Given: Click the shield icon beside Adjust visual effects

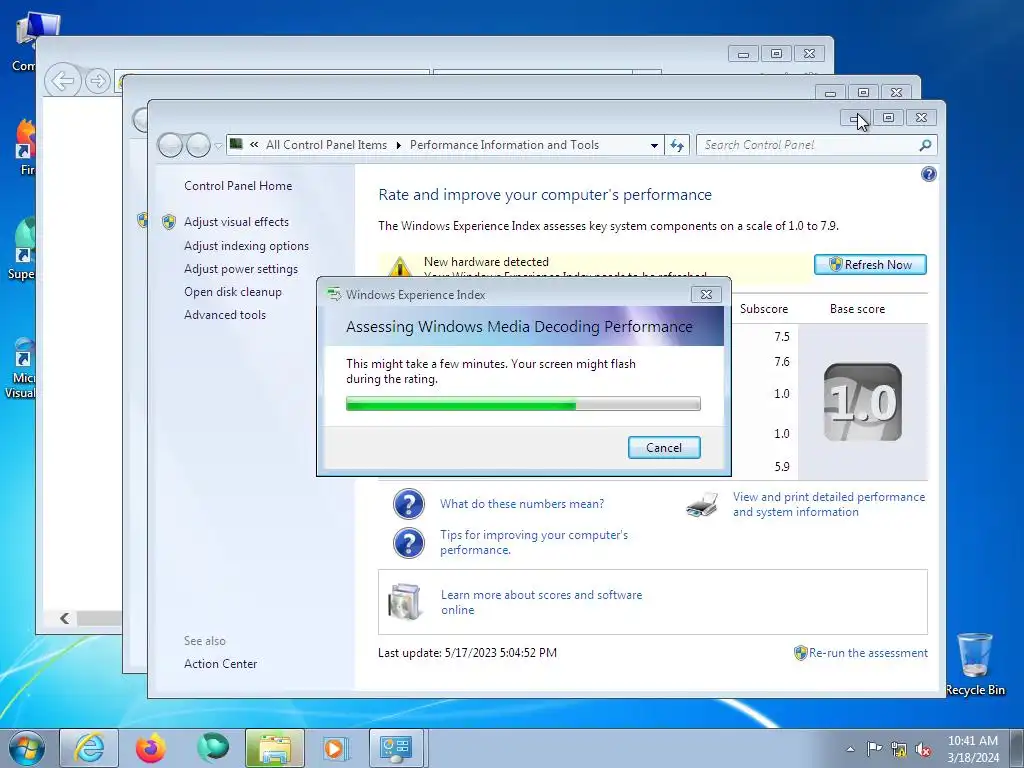Looking at the screenshot, I should [x=168, y=222].
